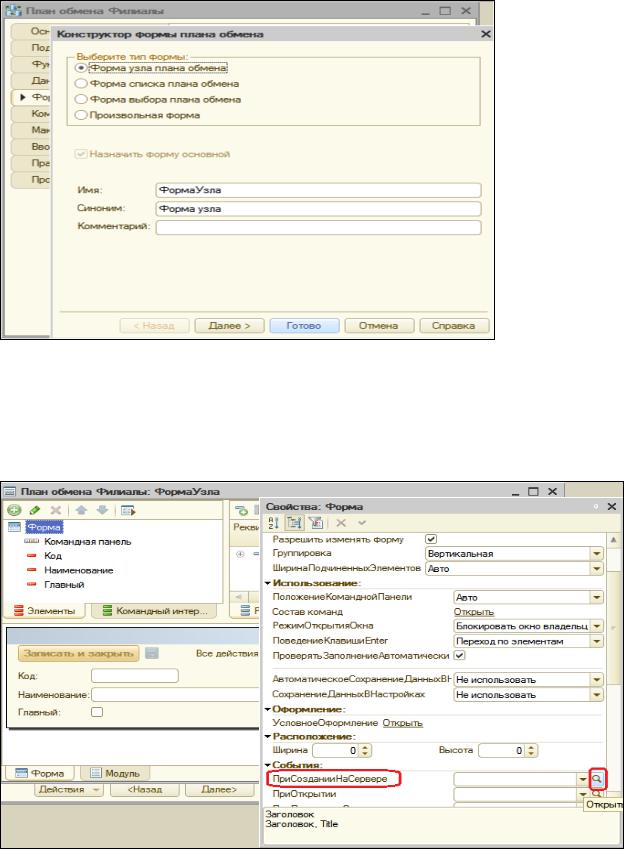The height and width of the screenshot is (849, 624).
Task: Open the 'Группировка' dropdown
Action: [596, 554]
